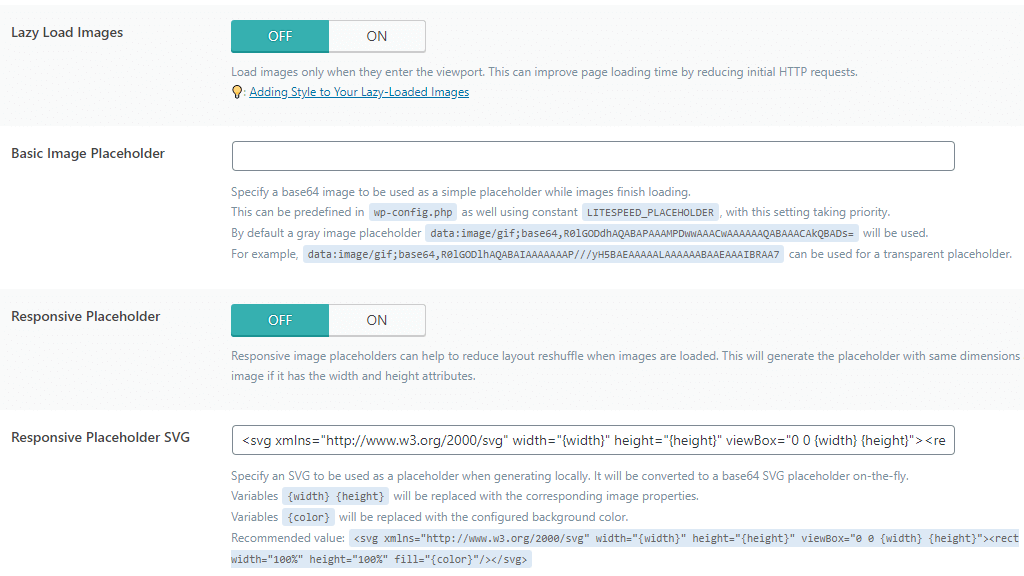Set Responsive Placeholder to OFF
1024x576 pixels.
[280, 321]
